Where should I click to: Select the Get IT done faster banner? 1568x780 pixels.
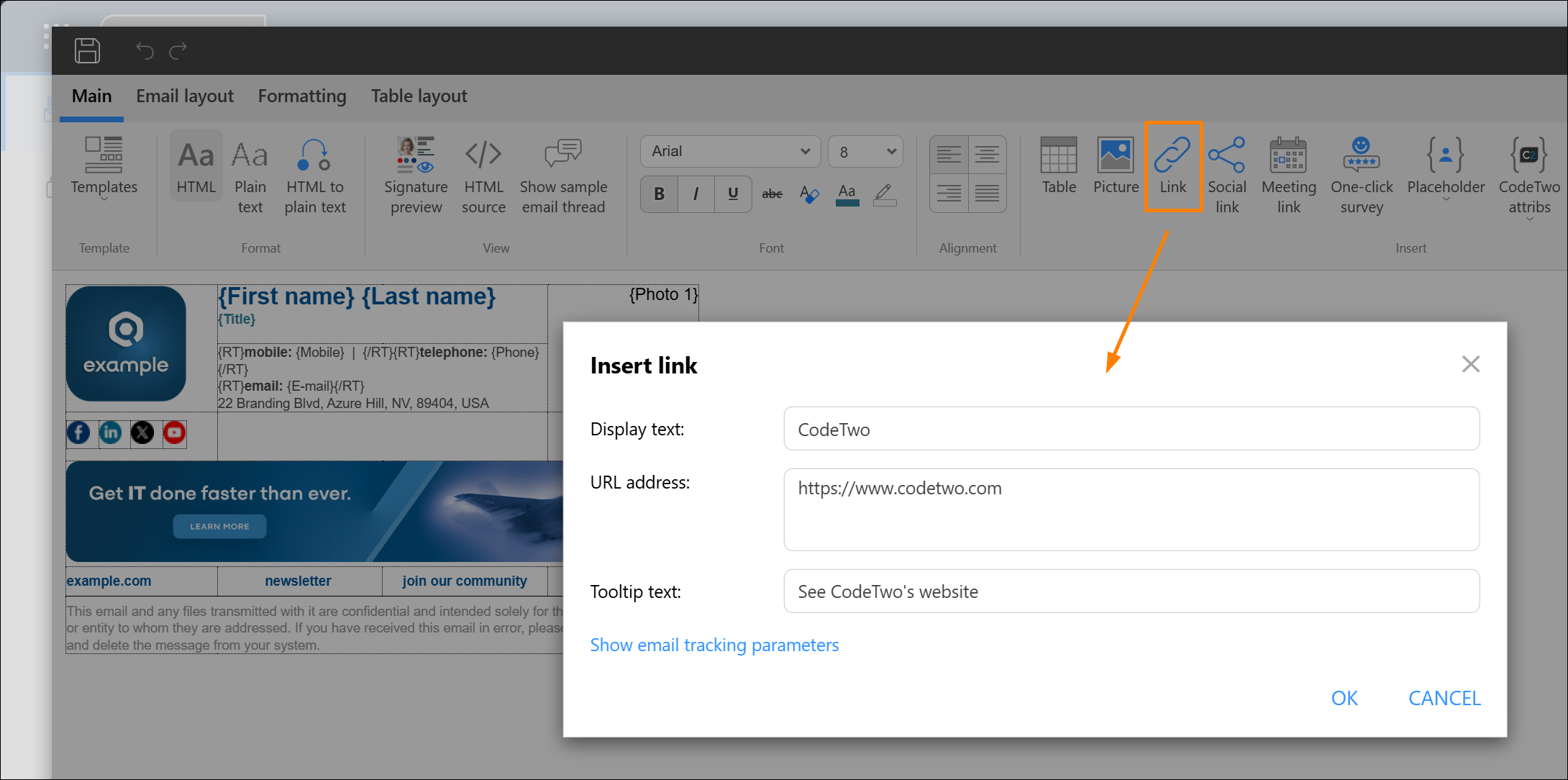click(x=314, y=512)
